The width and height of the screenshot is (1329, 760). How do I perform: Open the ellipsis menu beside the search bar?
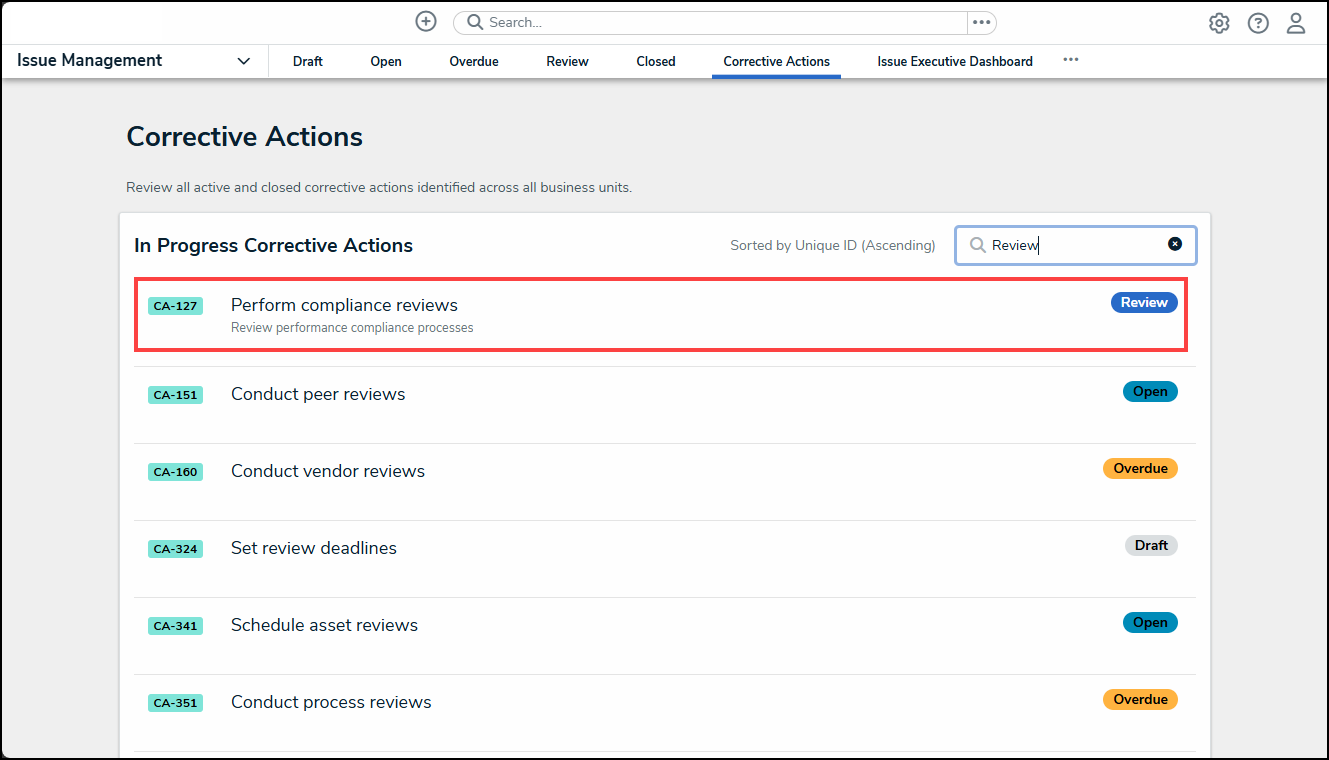[981, 22]
